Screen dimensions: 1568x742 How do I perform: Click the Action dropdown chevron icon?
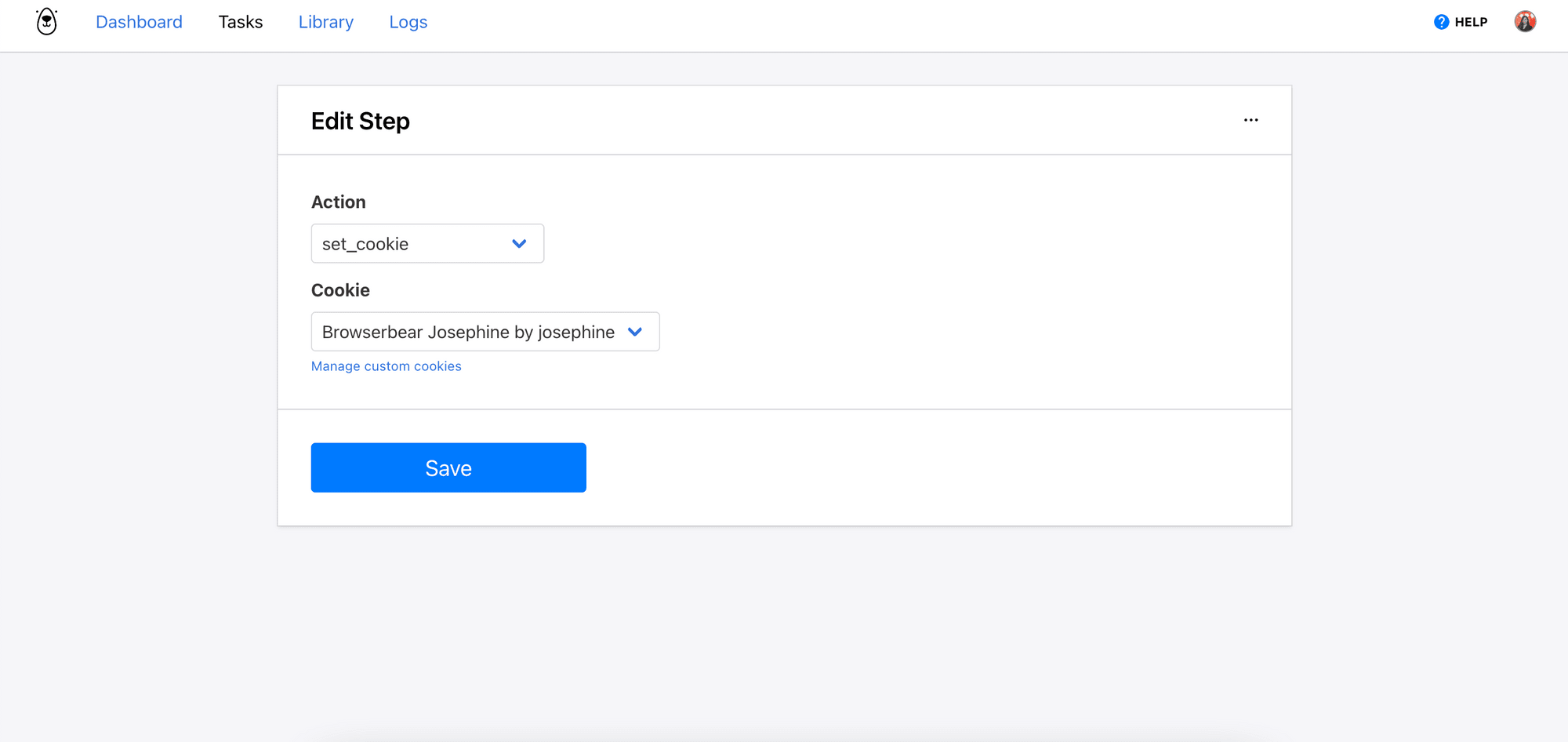(x=518, y=243)
